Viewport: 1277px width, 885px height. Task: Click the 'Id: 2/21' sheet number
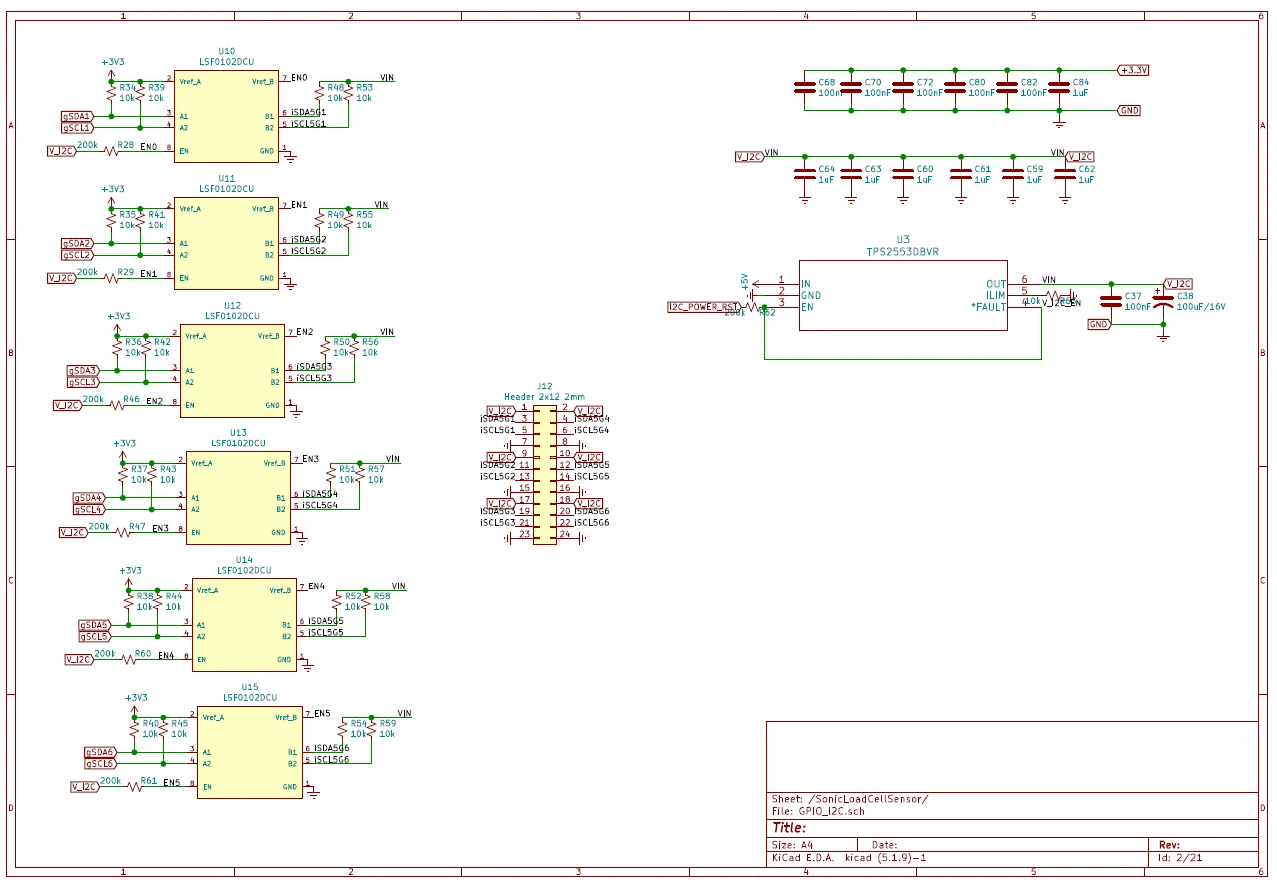1179,858
